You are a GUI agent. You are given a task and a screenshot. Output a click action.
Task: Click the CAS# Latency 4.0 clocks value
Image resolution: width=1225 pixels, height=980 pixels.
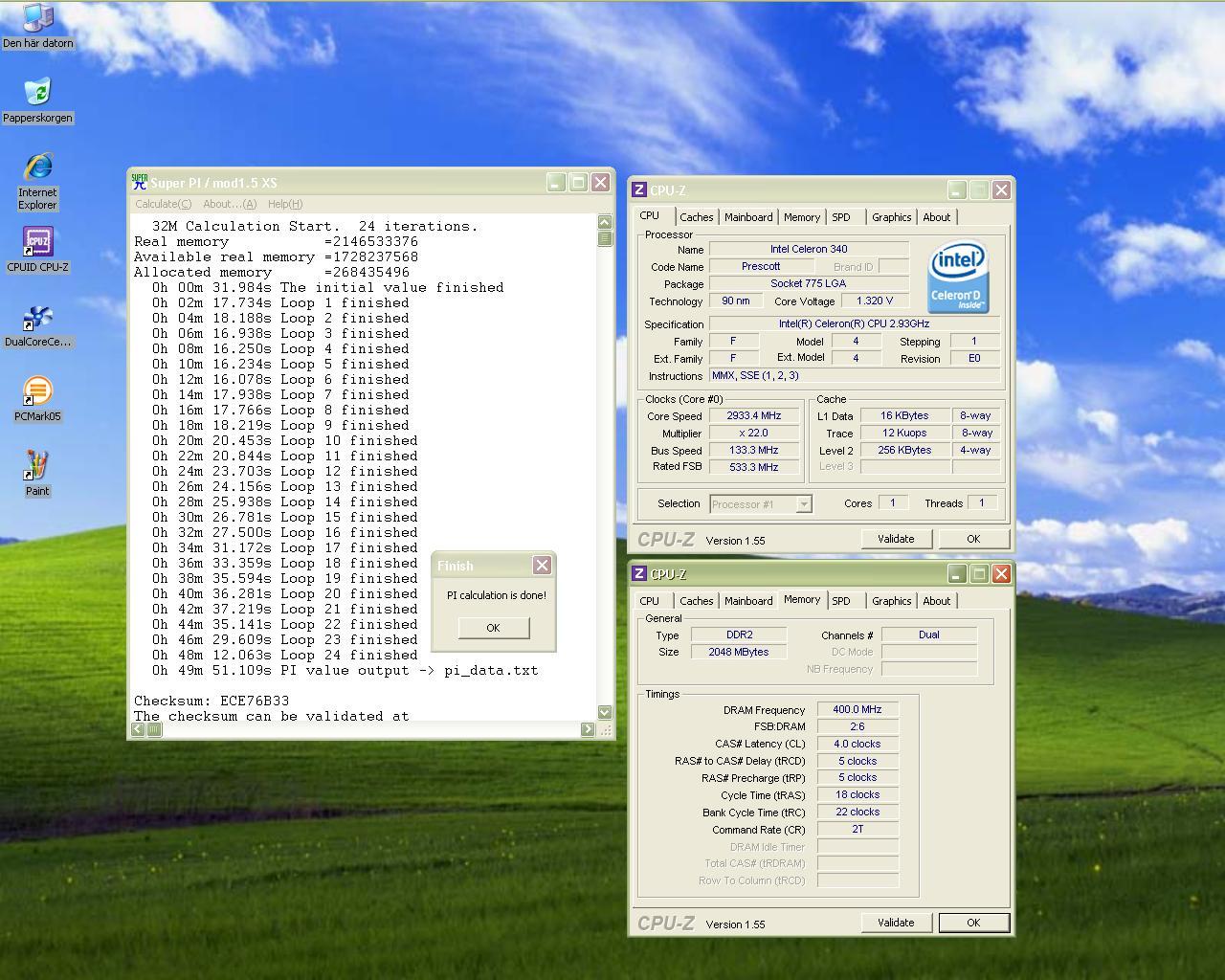click(857, 745)
